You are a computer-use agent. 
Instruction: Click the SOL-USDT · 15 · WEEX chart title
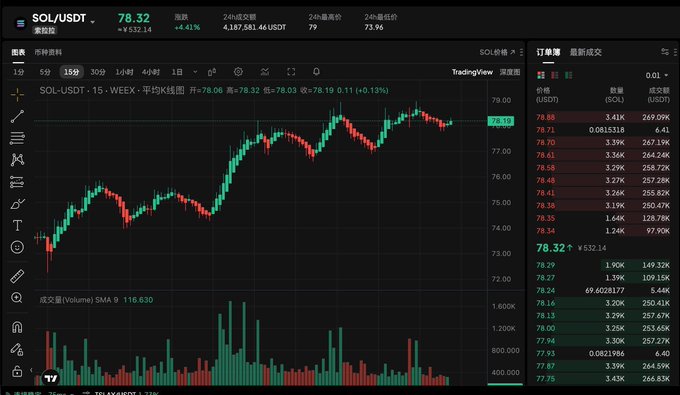click(x=87, y=91)
